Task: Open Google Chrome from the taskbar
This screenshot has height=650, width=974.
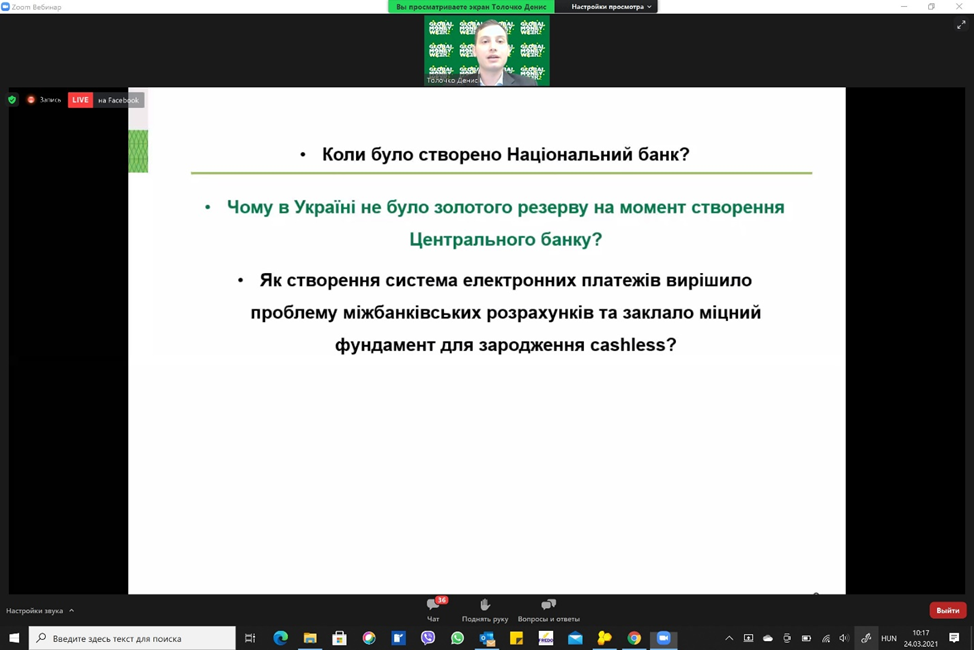Action: point(634,638)
